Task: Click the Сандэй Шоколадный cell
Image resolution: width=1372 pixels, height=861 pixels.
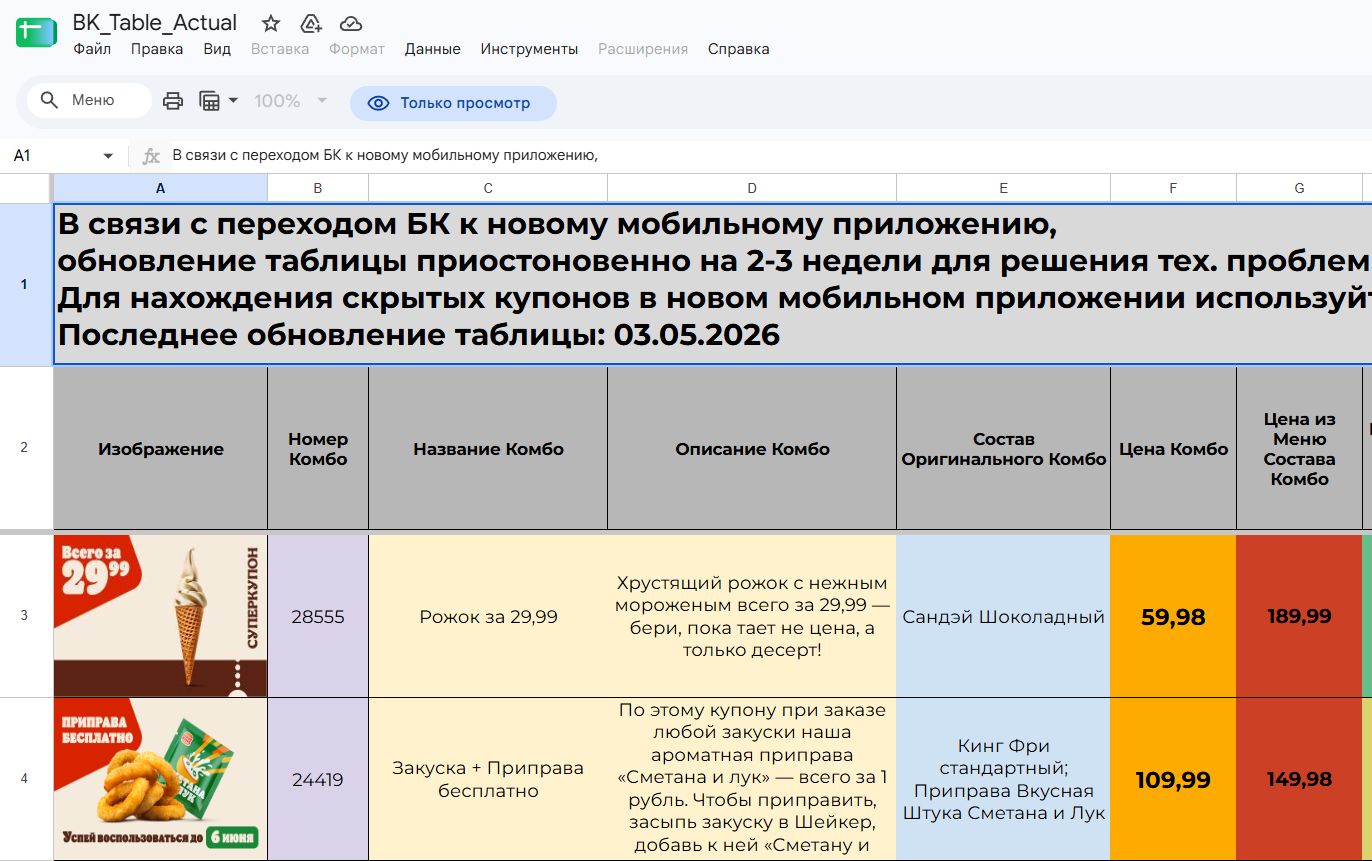Action: 1003,616
